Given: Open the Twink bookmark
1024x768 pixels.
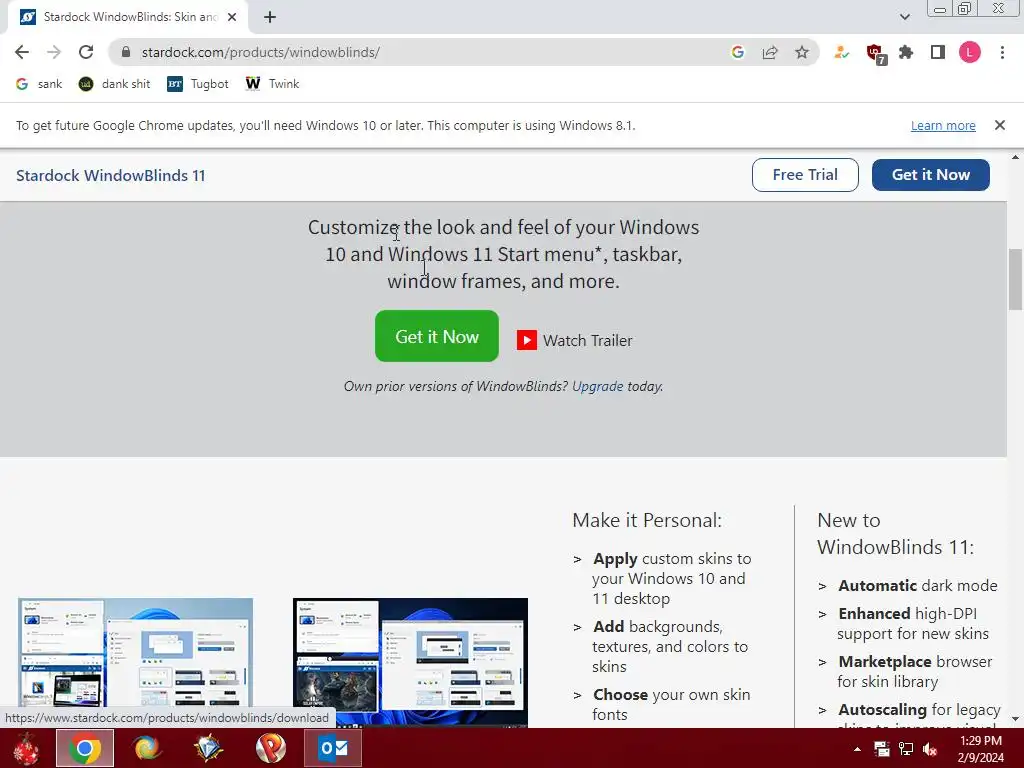Looking at the screenshot, I should (272, 84).
